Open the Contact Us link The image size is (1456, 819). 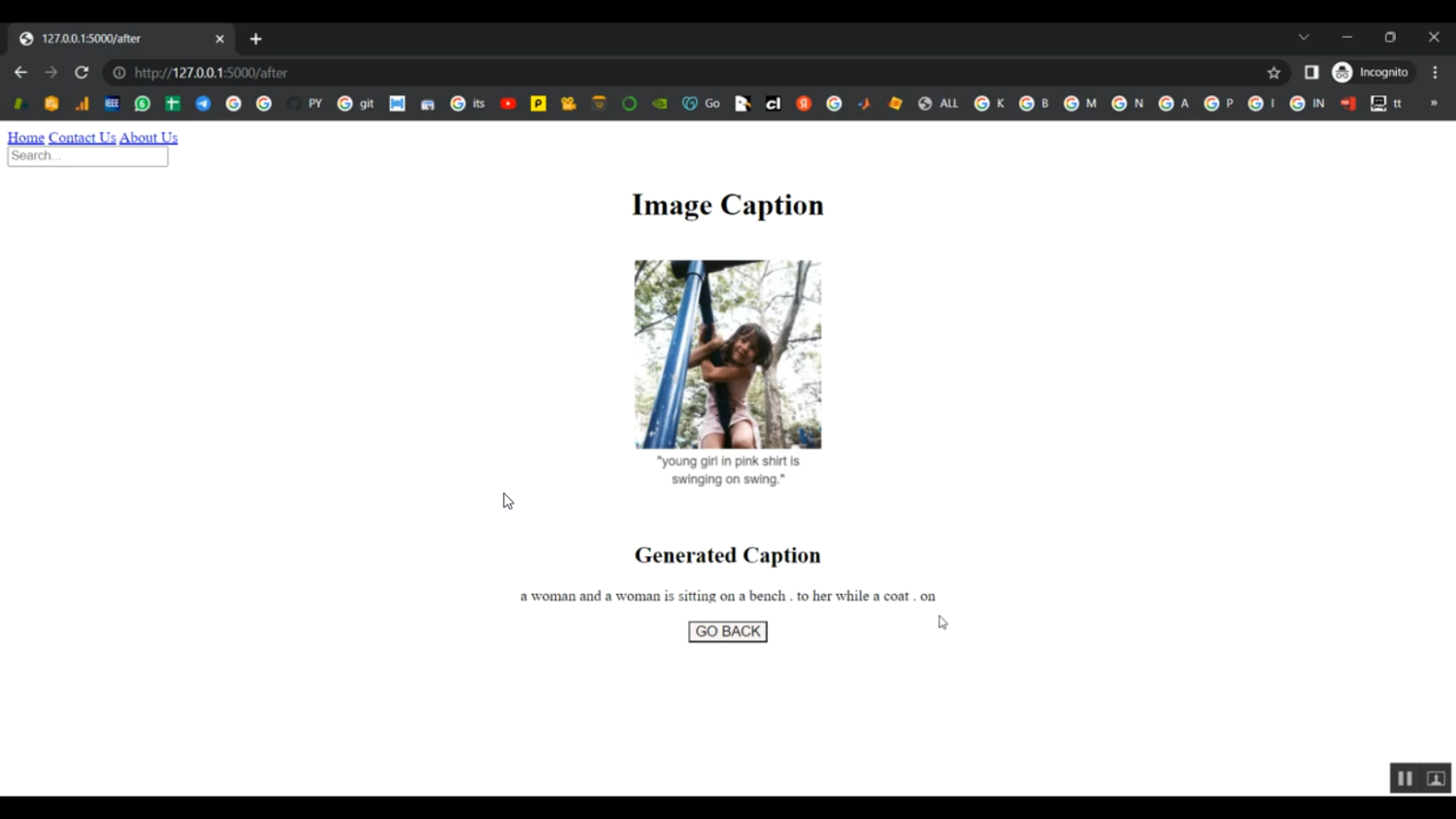(83, 138)
